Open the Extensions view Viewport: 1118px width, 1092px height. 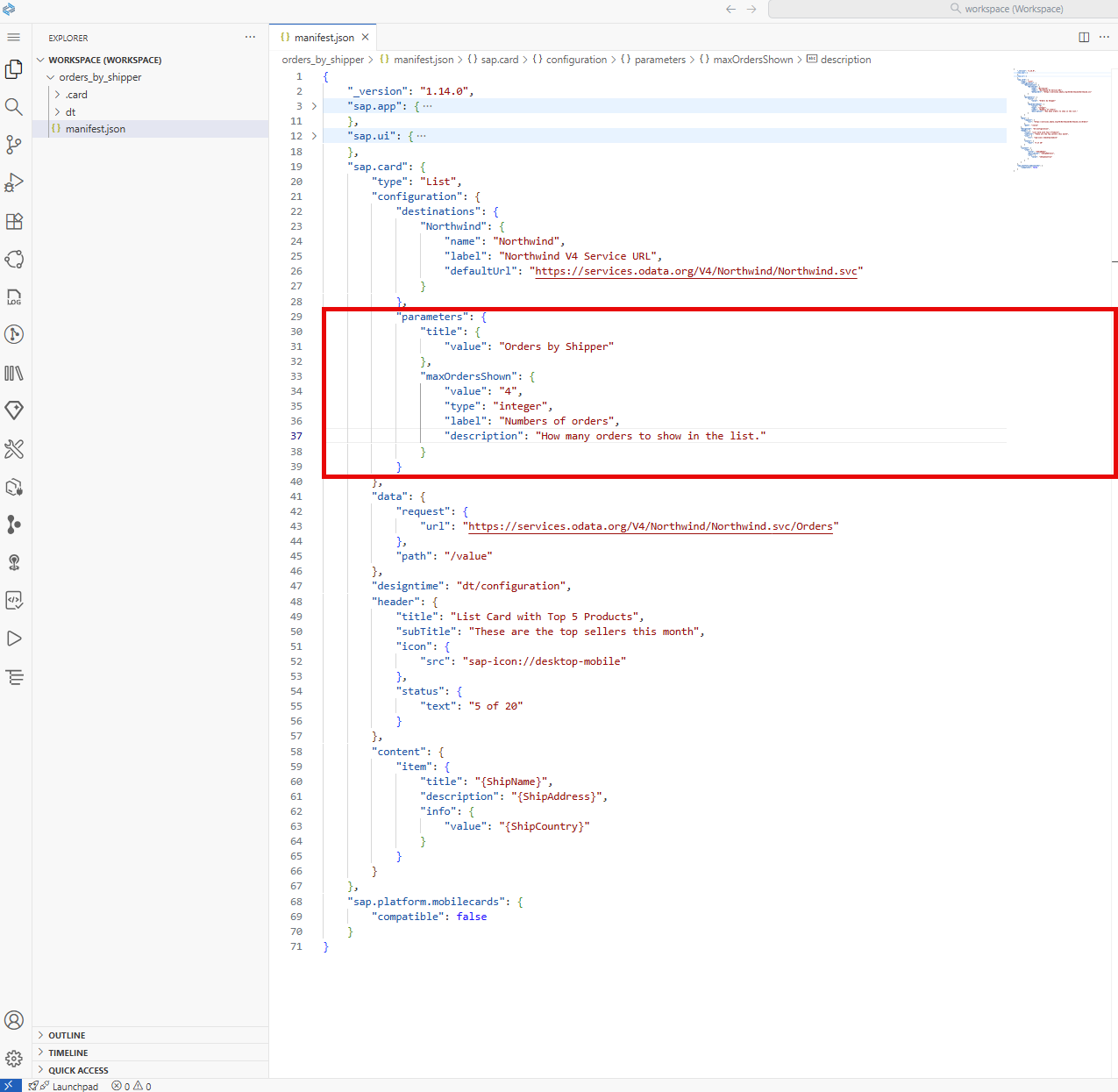(14, 221)
